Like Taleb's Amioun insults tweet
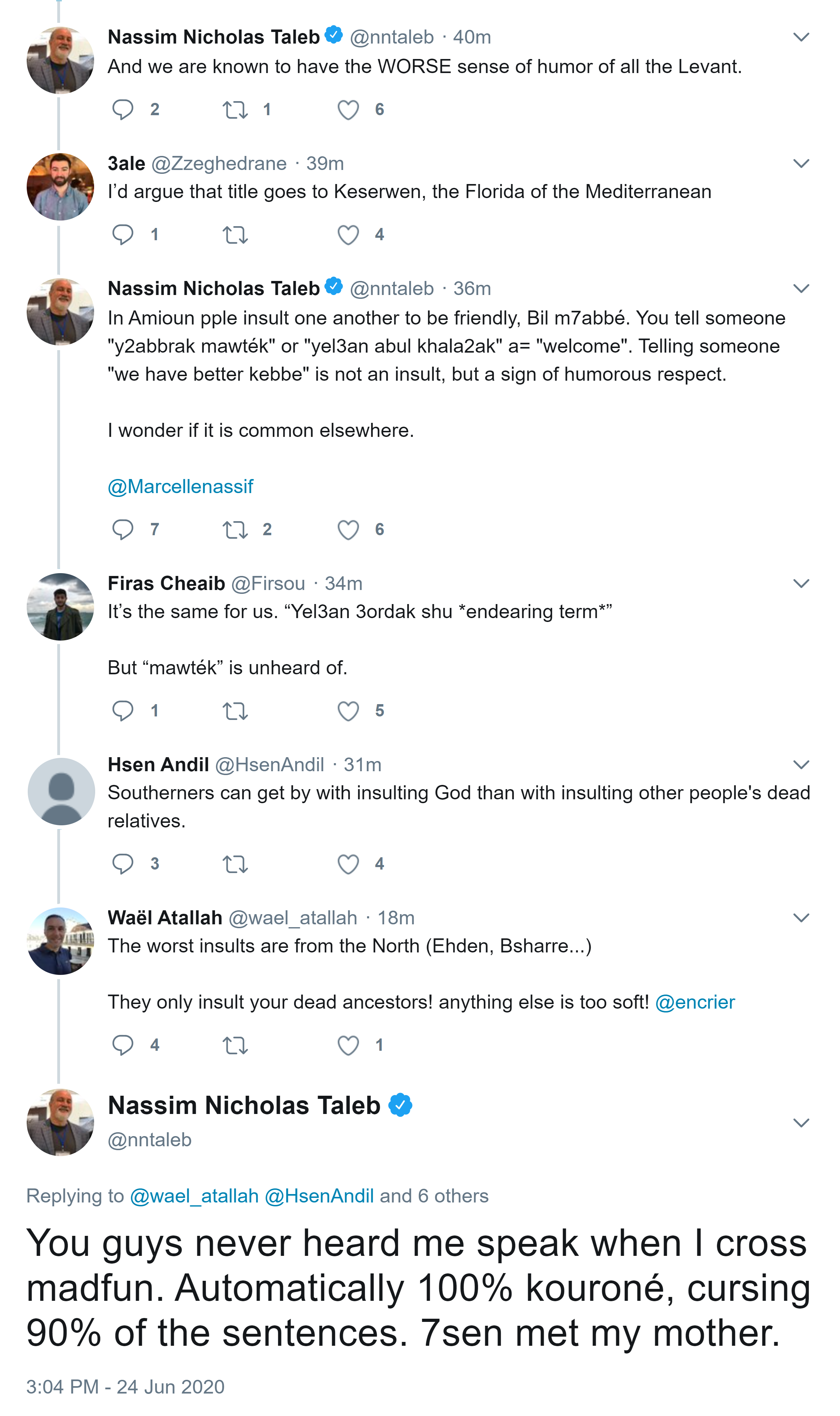Image resolution: width=840 pixels, height=1416 pixels. (348, 530)
